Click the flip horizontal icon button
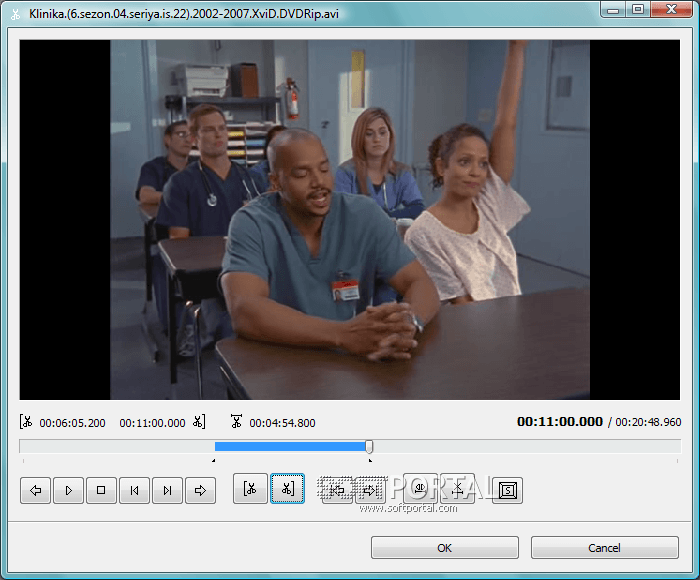The width and height of the screenshot is (700, 580). point(420,488)
